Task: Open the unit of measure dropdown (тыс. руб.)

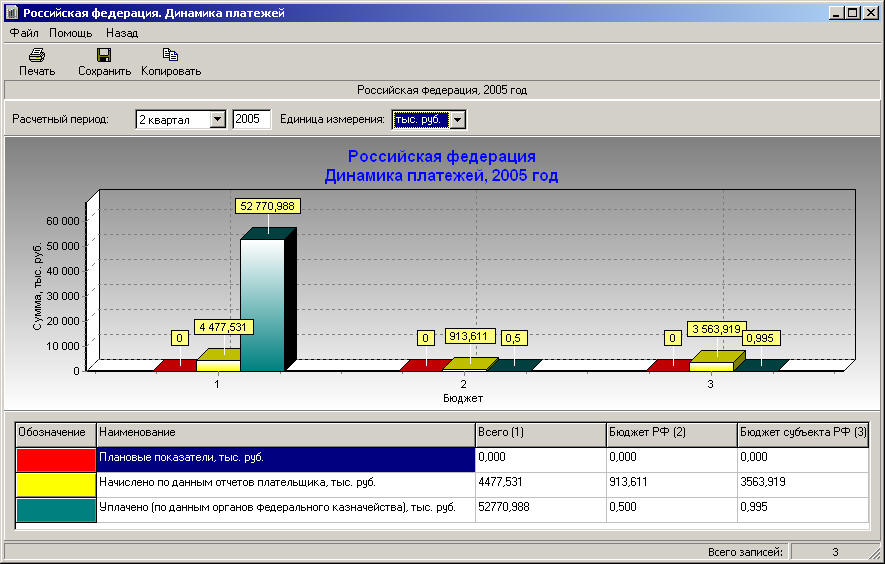Action: tap(457, 120)
